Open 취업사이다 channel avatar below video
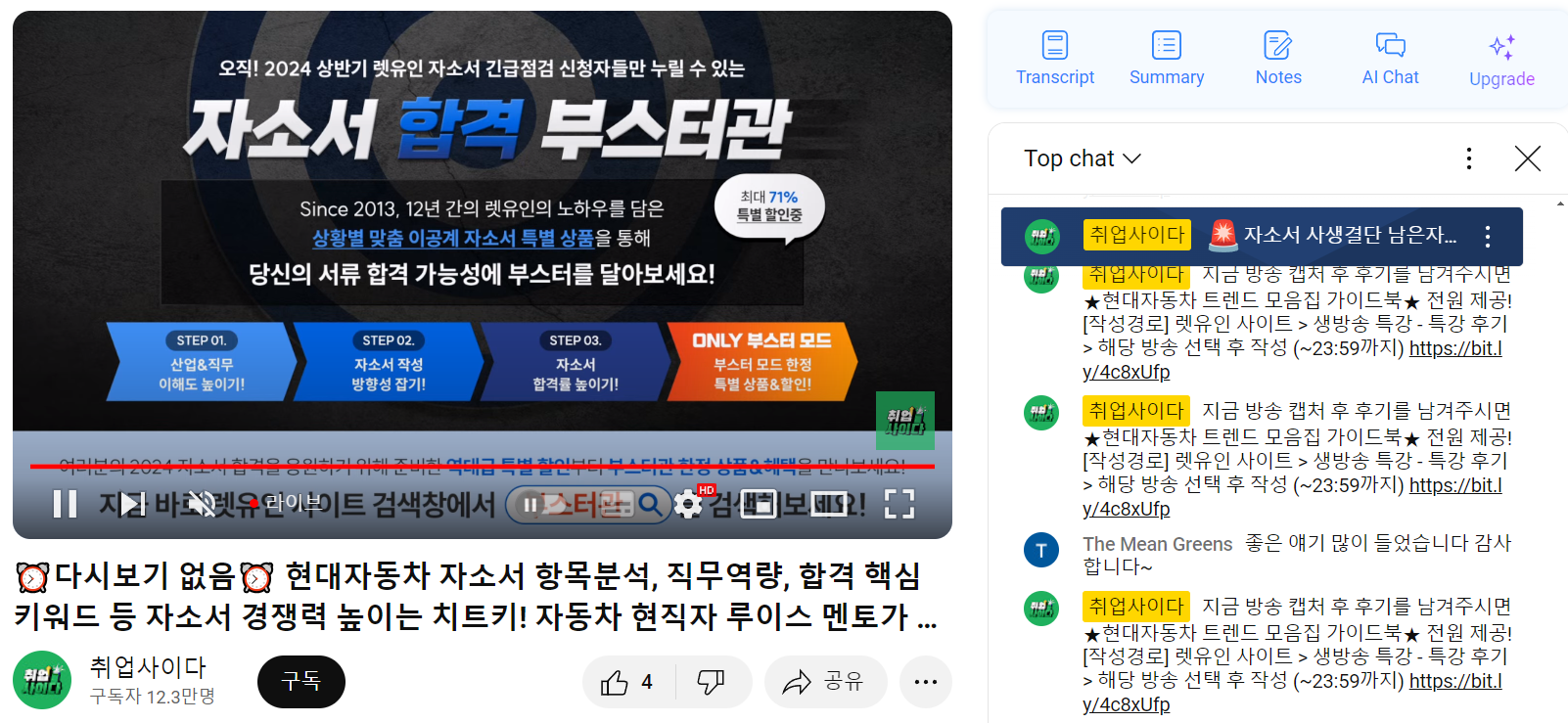 tap(42, 680)
